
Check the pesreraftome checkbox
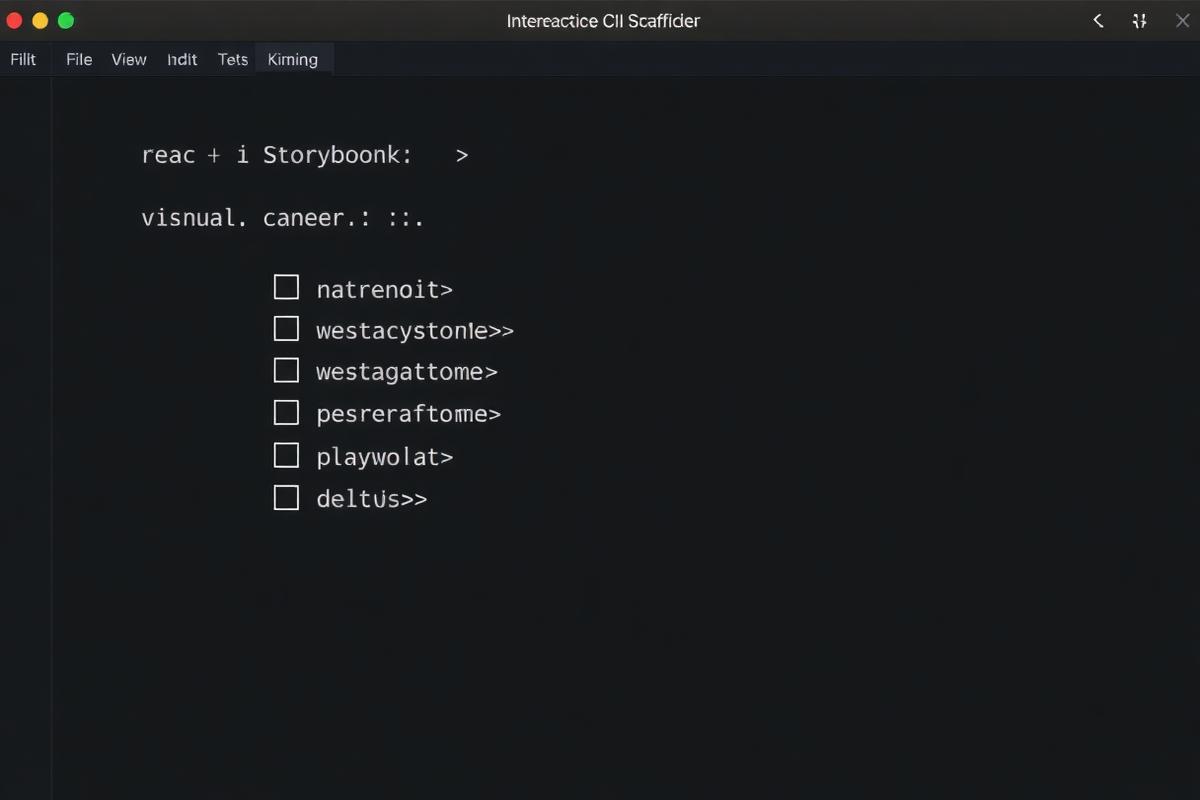pos(286,413)
